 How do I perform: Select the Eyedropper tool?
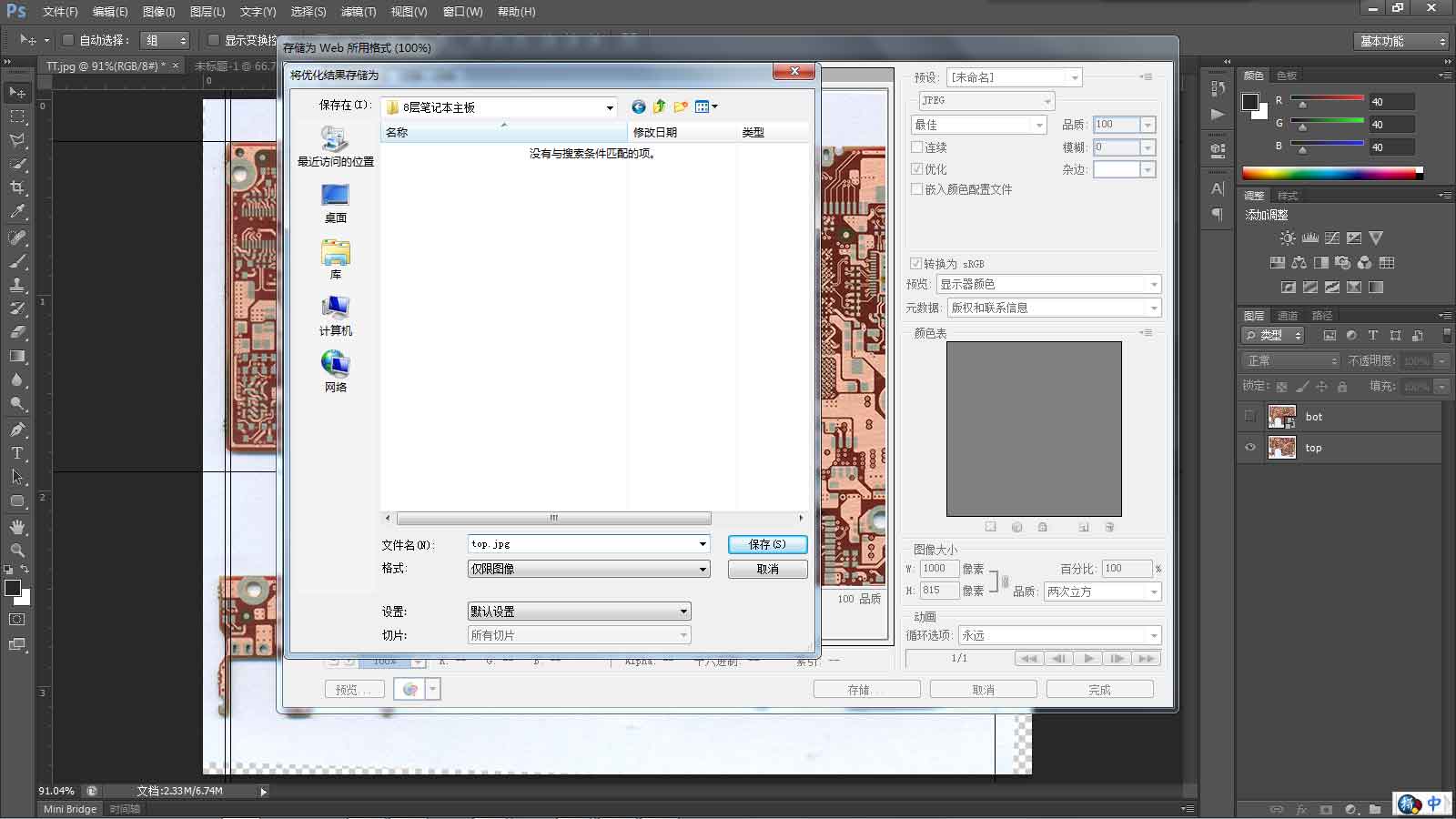tap(17, 211)
